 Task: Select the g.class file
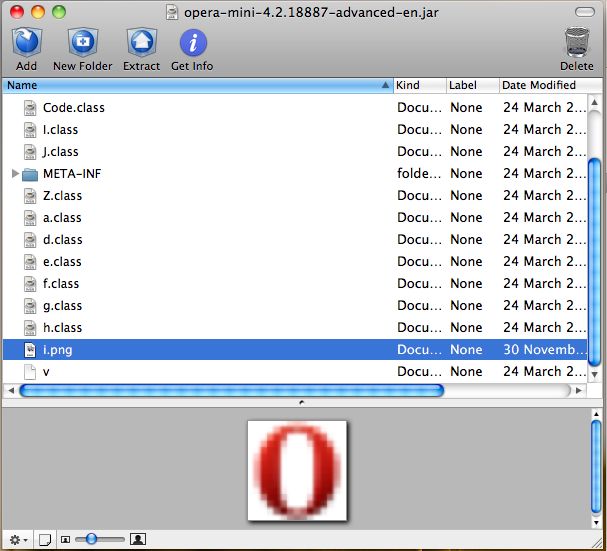[295, 306]
